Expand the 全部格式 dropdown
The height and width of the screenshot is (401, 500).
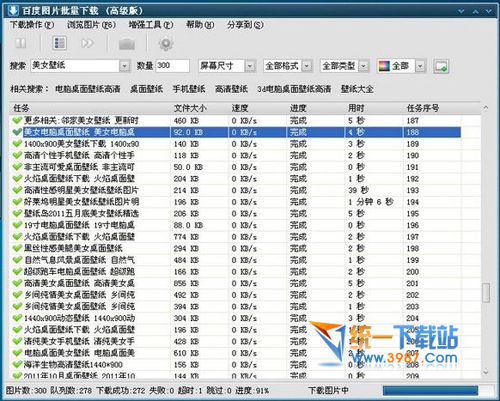(x=307, y=66)
